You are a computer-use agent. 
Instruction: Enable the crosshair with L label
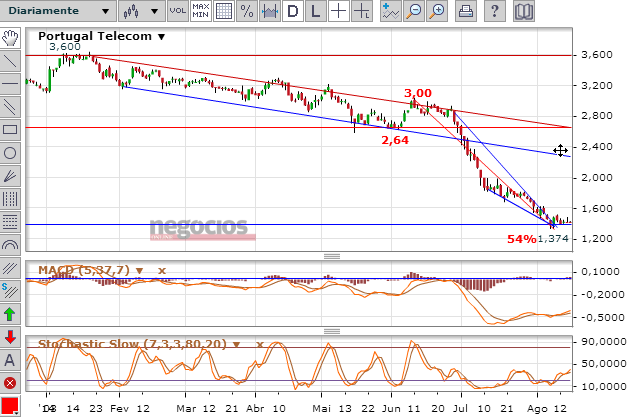pyautogui.click(x=362, y=11)
